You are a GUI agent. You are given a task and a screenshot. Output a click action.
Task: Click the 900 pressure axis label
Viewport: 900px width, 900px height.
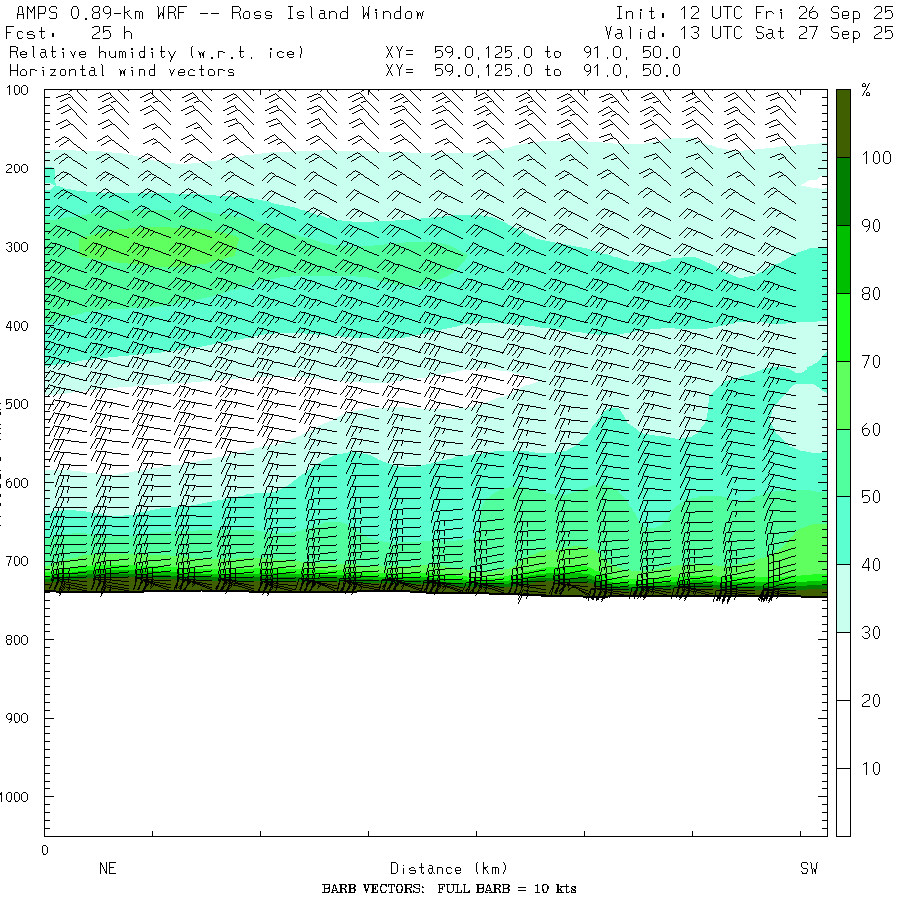coord(17,718)
